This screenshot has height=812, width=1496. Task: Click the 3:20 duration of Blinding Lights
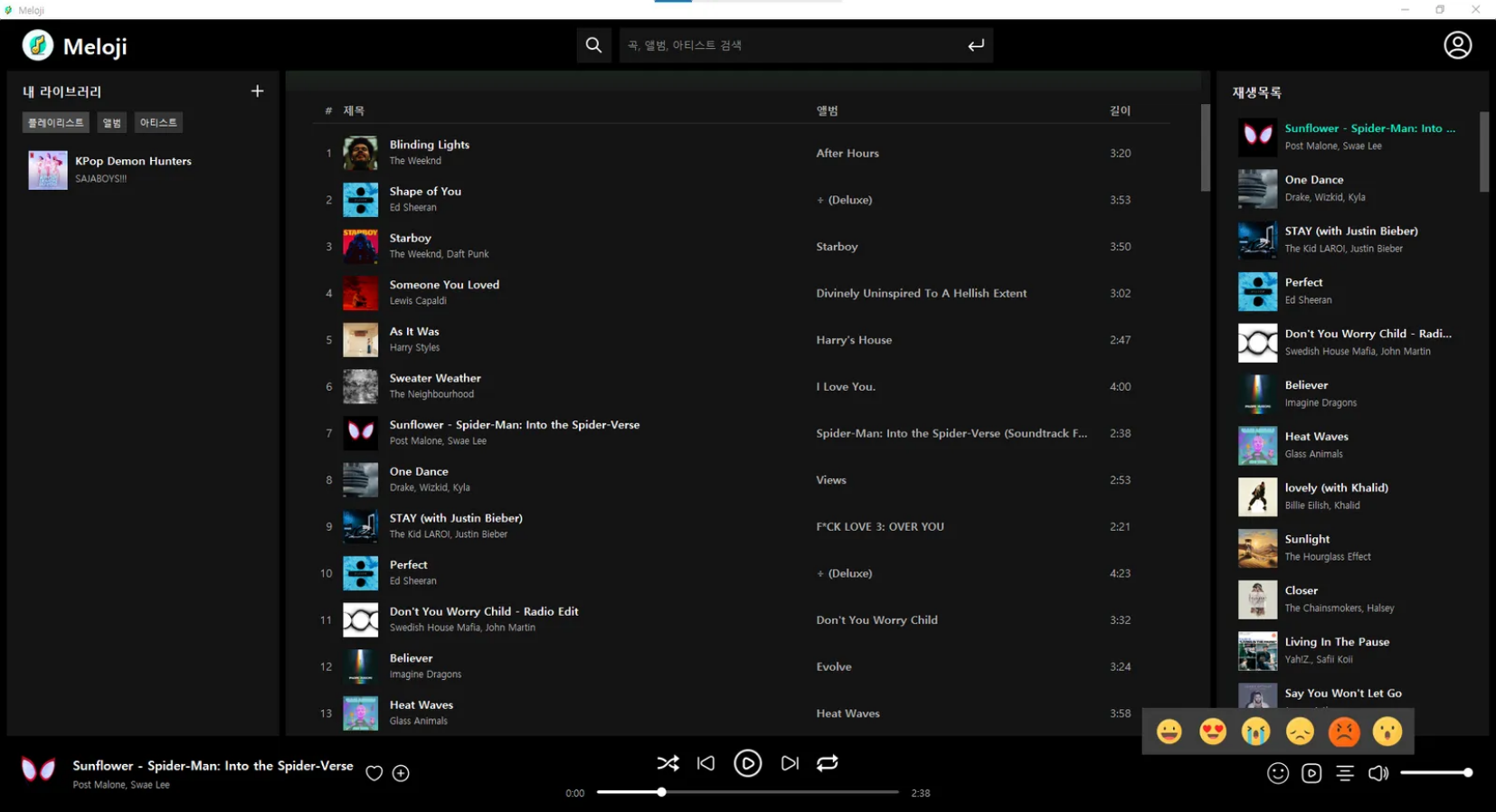click(1120, 153)
